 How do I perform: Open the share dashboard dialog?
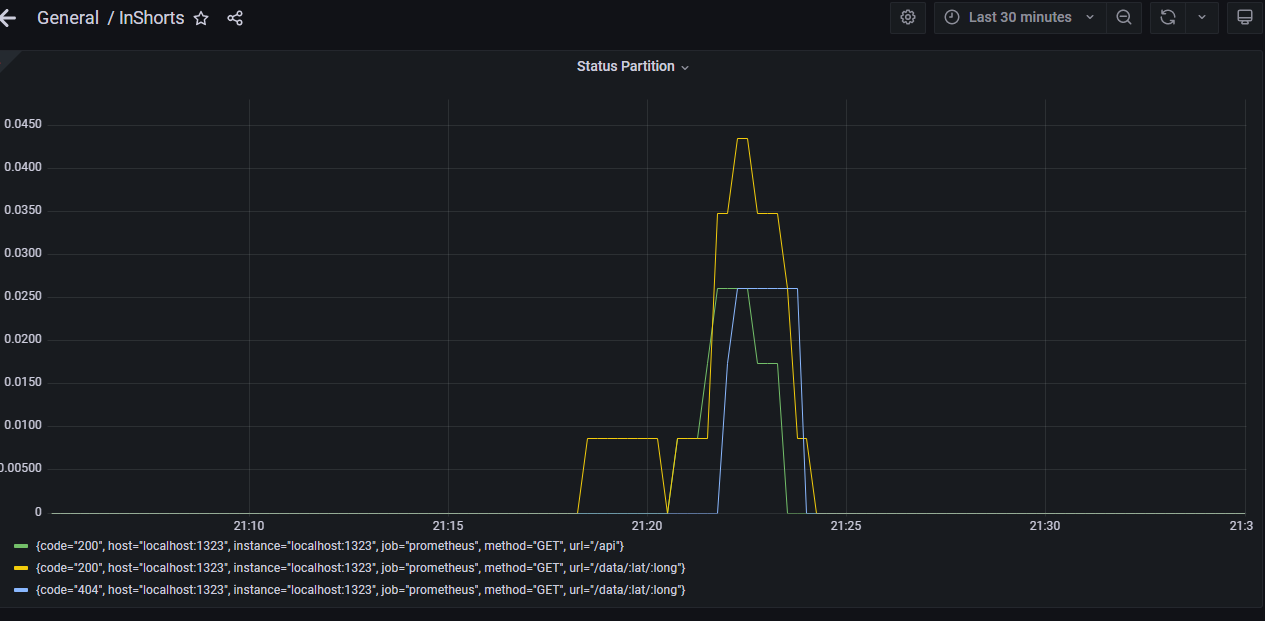point(234,18)
